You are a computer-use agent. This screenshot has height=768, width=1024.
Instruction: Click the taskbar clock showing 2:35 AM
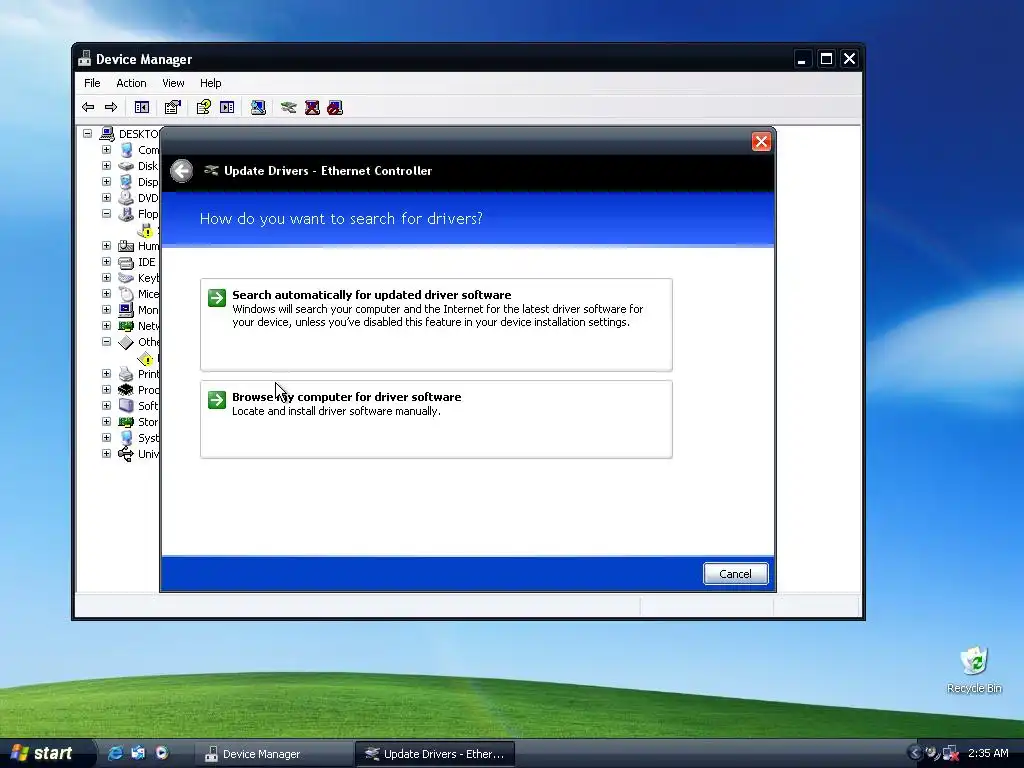click(x=988, y=754)
